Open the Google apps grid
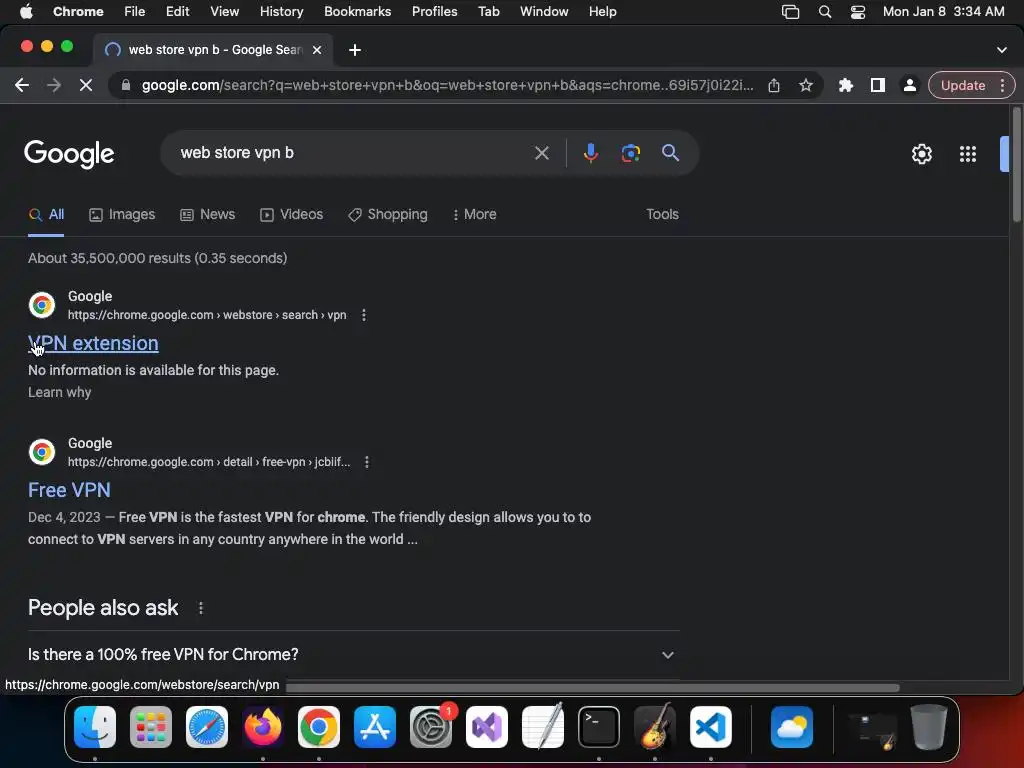1024x768 pixels. pyautogui.click(x=968, y=154)
